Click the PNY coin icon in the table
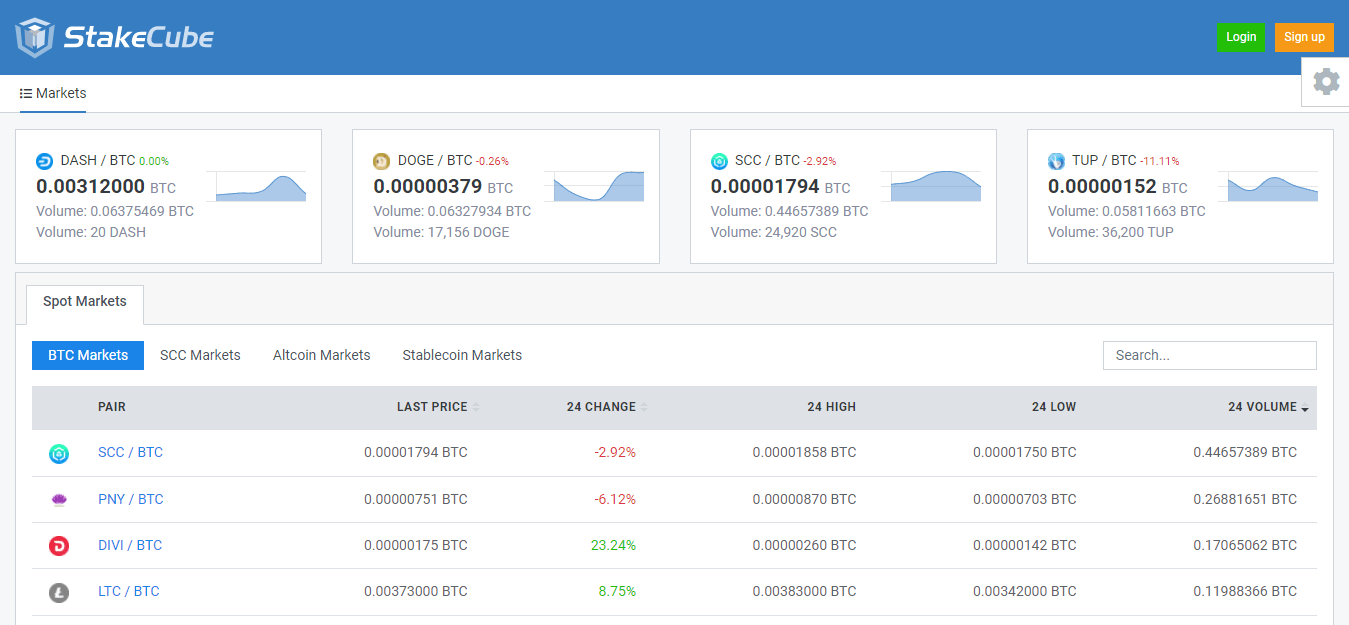Image resolution: width=1349 pixels, height=625 pixels. click(59, 500)
